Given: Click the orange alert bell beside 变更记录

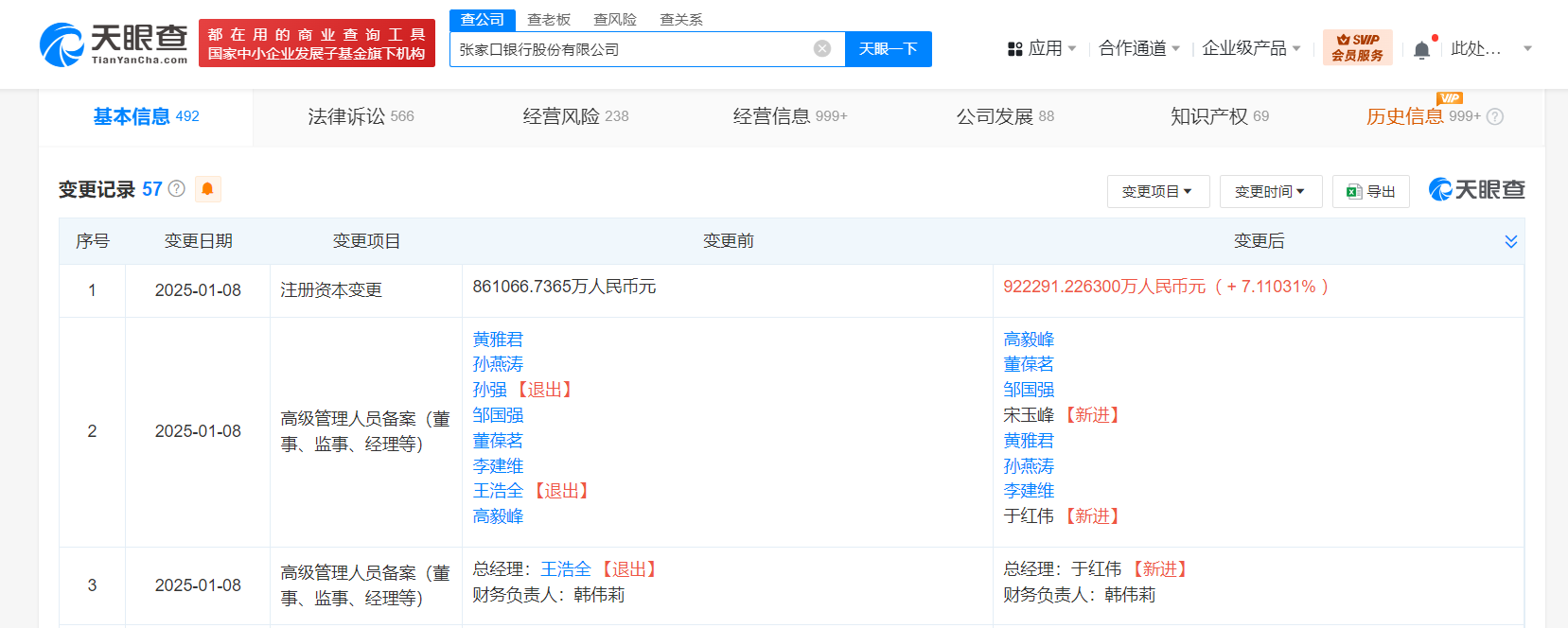Looking at the screenshot, I should [207, 189].
